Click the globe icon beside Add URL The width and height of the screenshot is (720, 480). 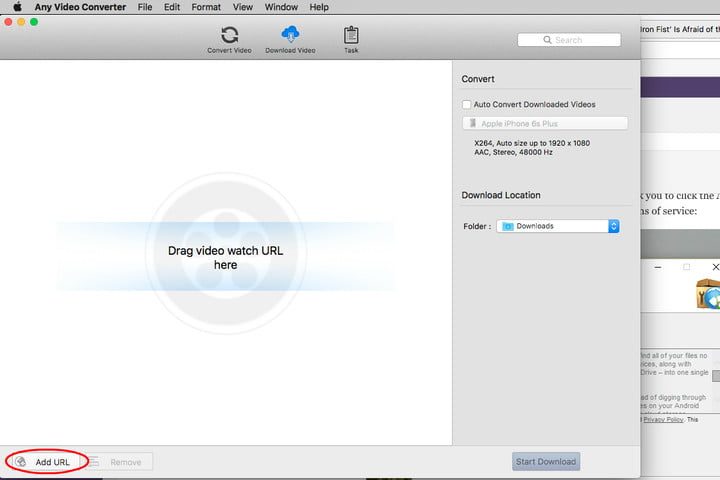point(21,462)
